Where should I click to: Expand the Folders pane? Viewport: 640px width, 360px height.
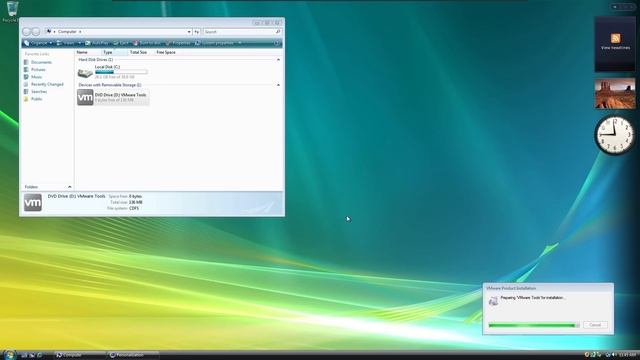69,187
